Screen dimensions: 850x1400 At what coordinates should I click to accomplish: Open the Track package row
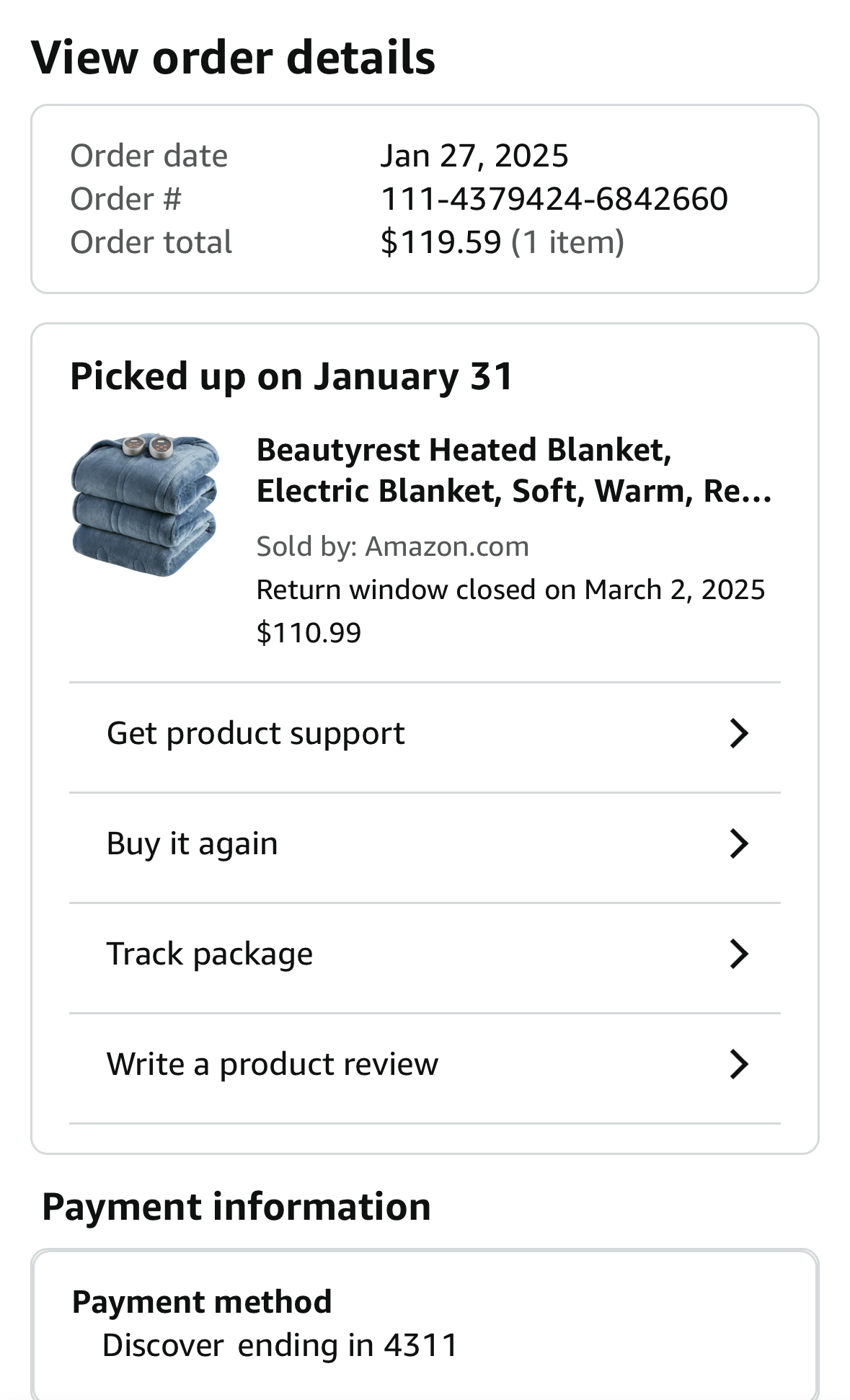click(x=425, y=954)
